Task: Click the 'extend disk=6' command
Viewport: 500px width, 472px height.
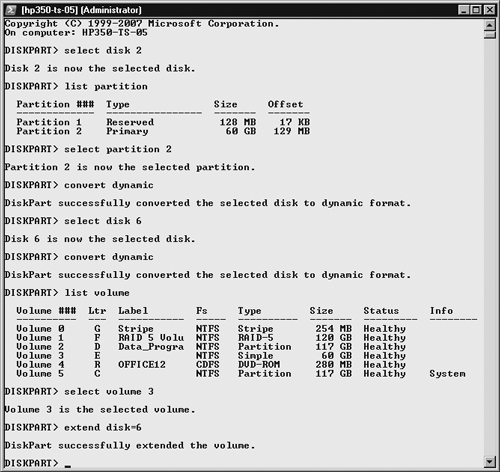Action: (x=103, y=428)
